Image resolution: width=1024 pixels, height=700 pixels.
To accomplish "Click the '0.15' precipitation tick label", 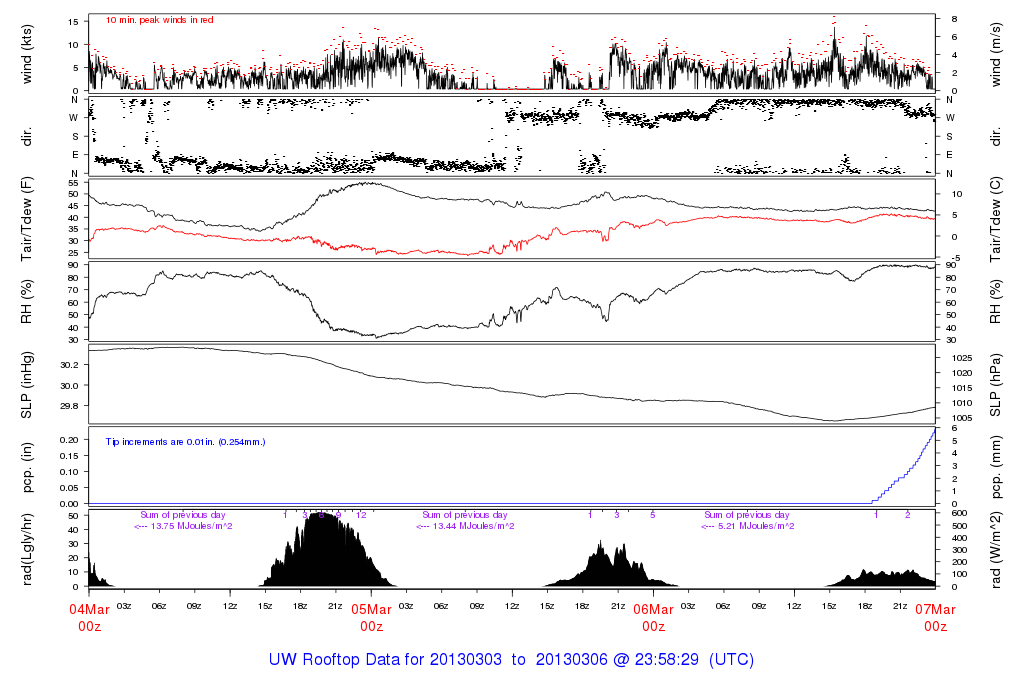I will pyautogui.click(x=69, y=456).
